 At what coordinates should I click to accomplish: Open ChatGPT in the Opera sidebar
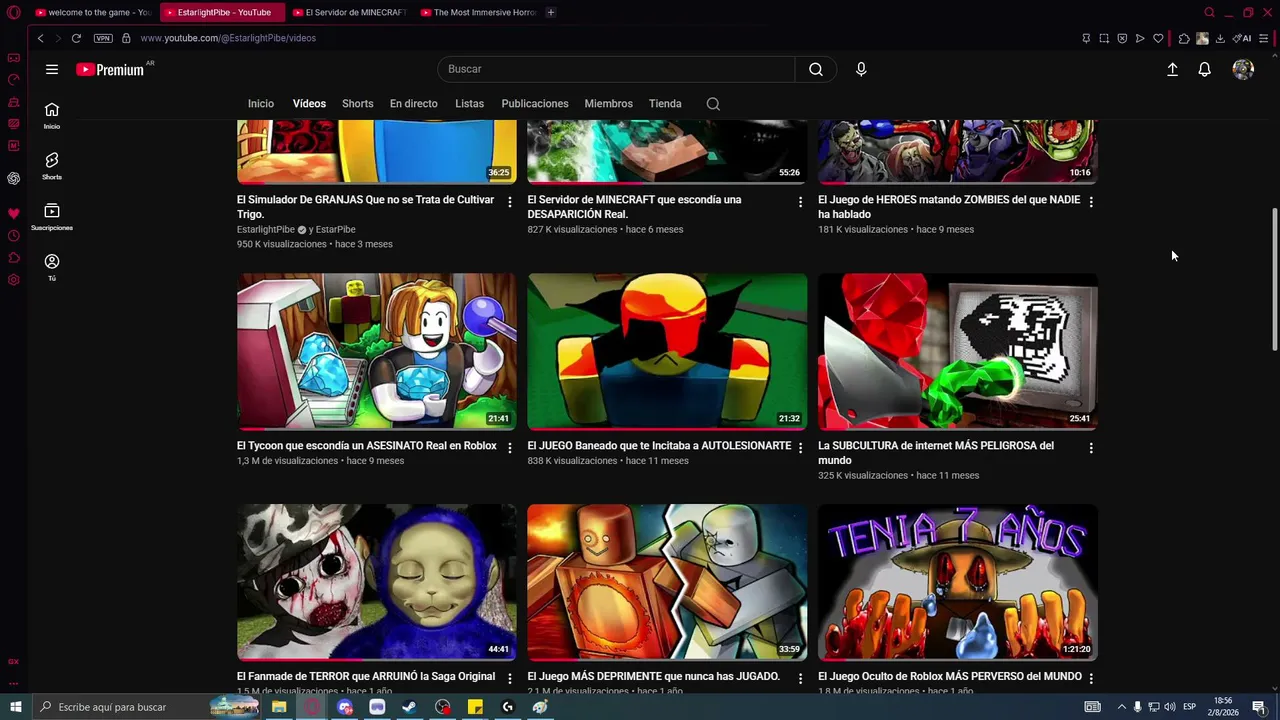[x=13, y=178]
